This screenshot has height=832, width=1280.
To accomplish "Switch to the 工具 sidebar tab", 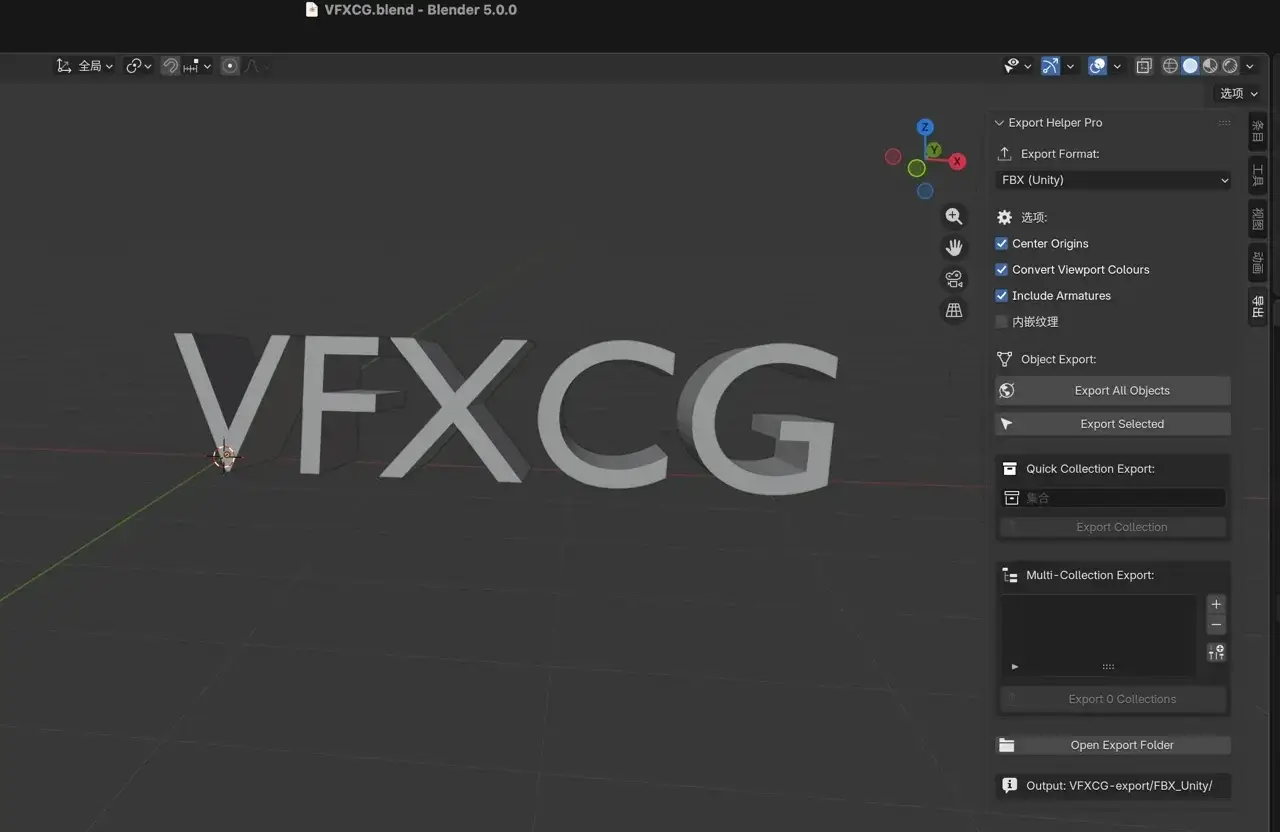I will point(1258,175).
